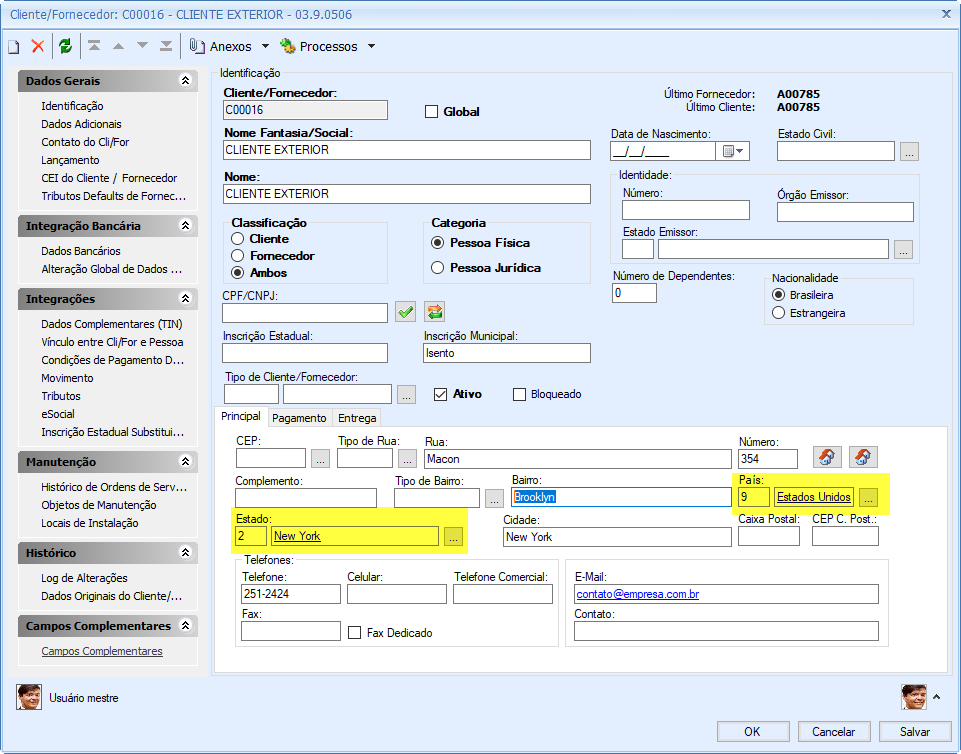This screenshot has width=961, height=754.
Task: Open Estado Emissor lookup ellipsis button
Action: click(x=903, y=249)
